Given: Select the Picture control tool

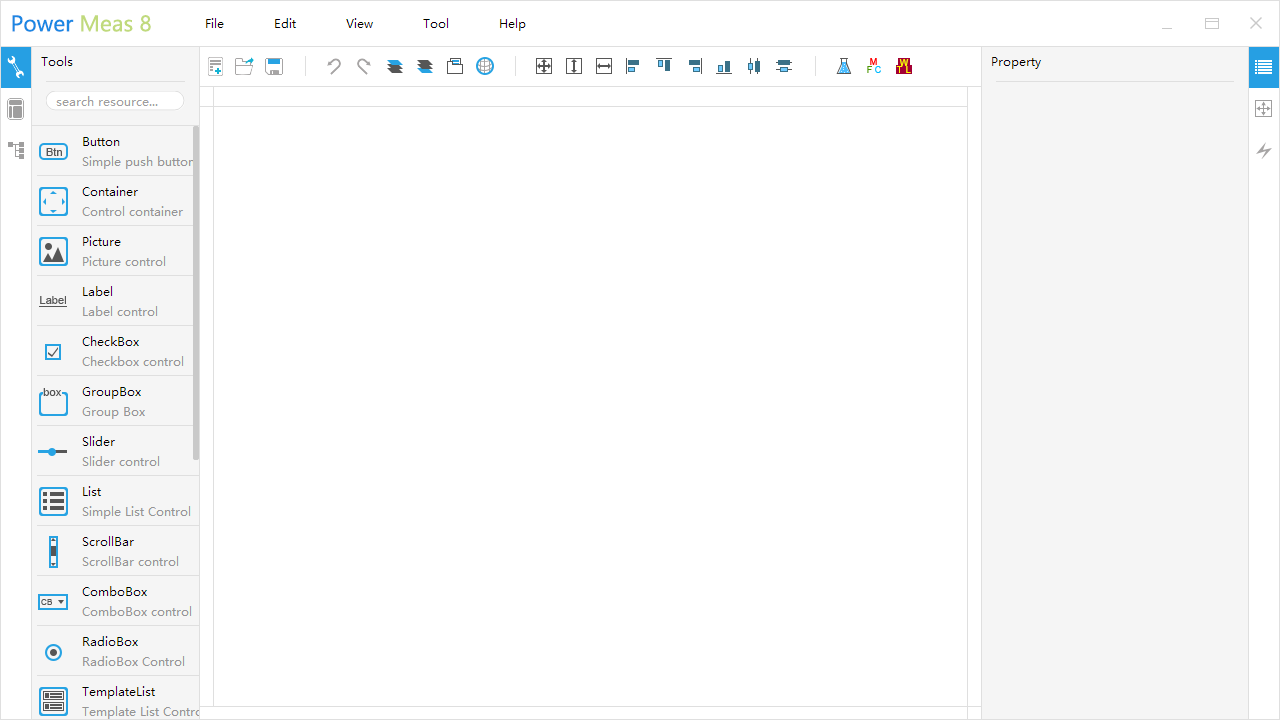Looking at the screenshot, I should coord(116,251).
